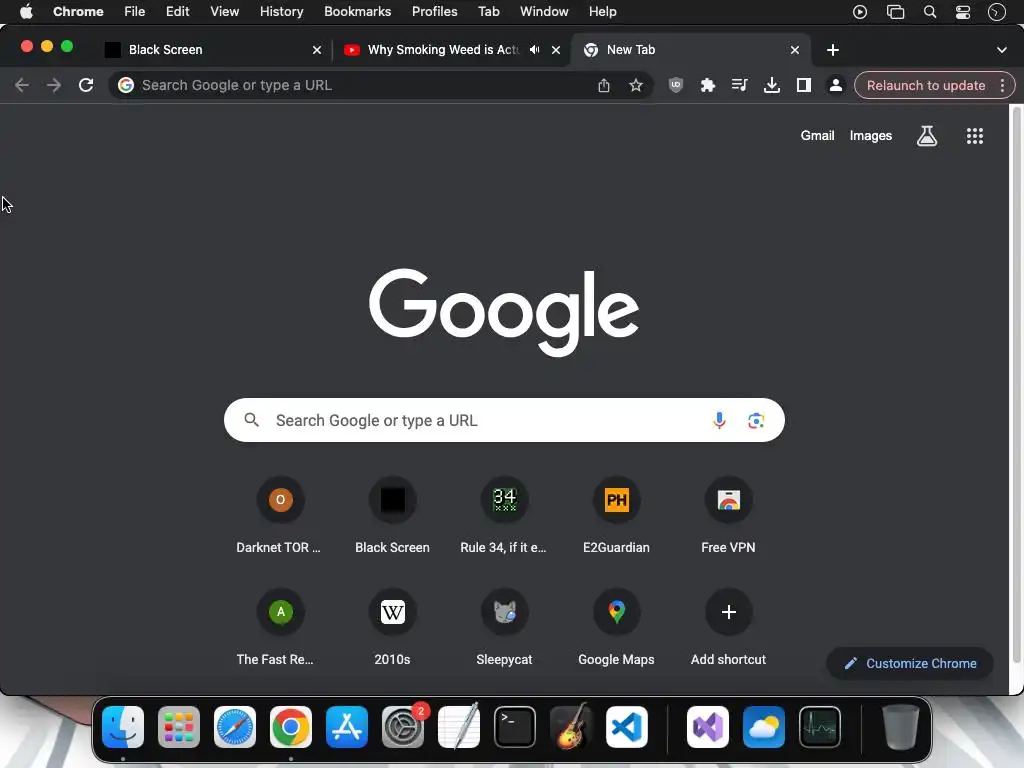Launch Safari from the Dock

(x=234, y=726)
